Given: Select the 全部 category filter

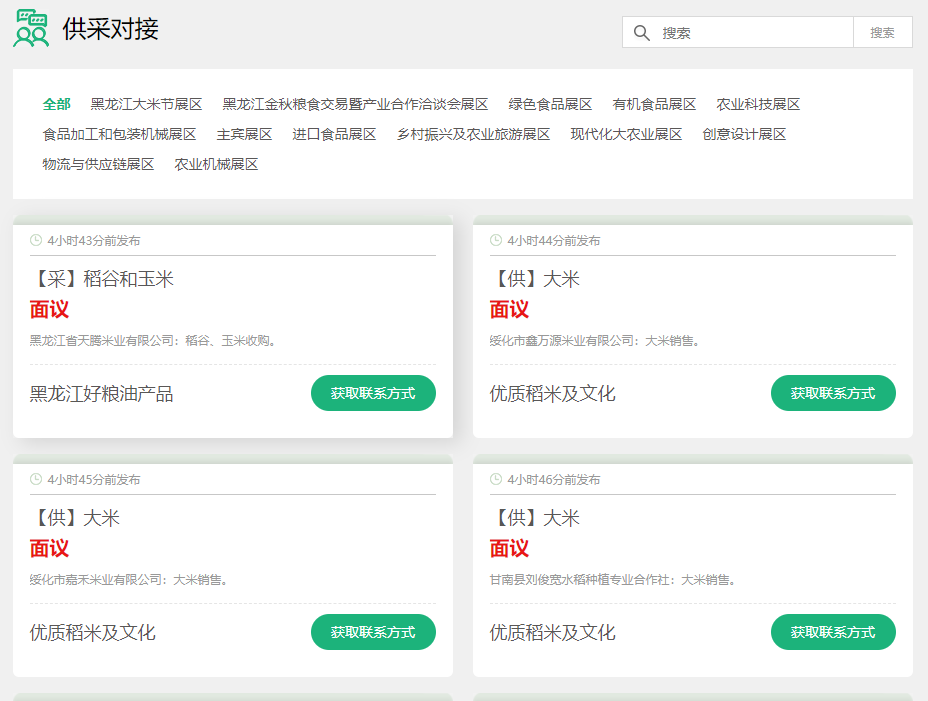Looking at the screenshot, I should pyautogui.click(x=56, y=104).
